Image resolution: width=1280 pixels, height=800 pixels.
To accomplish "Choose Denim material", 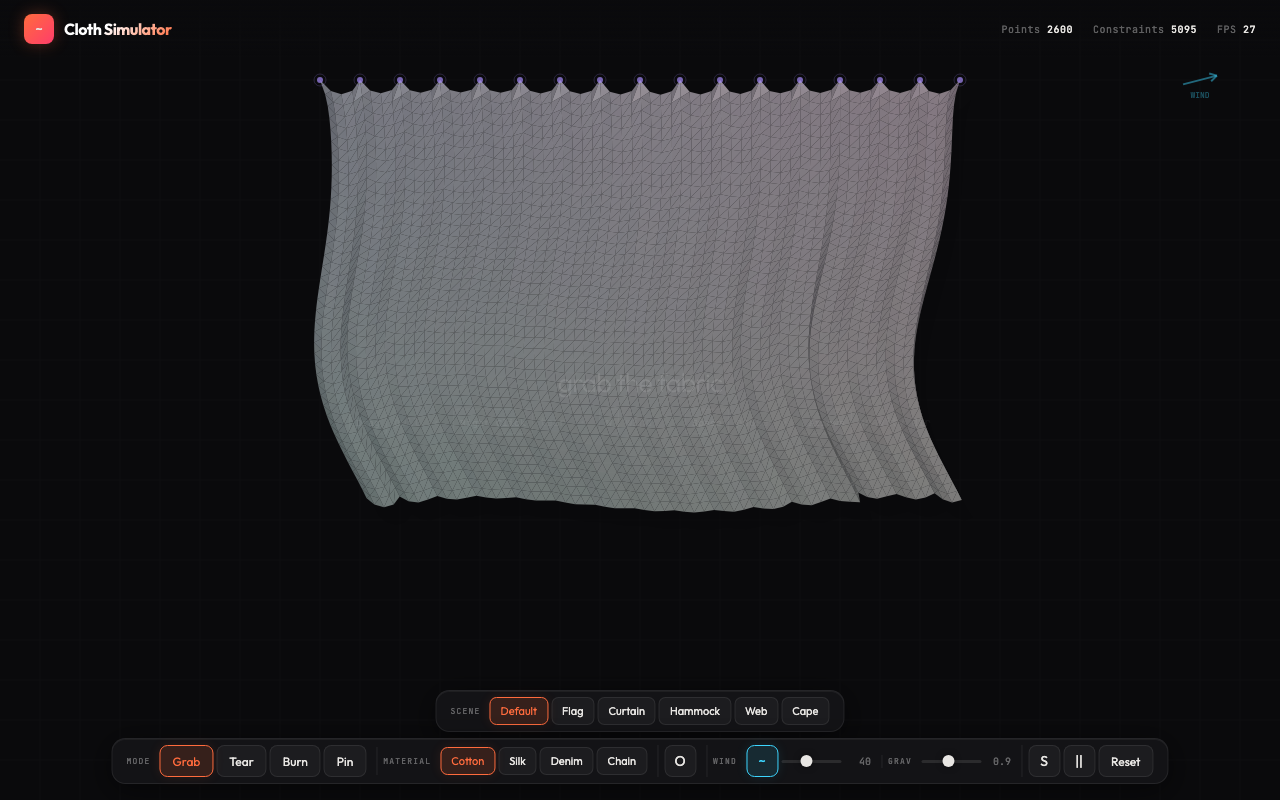I will point(566,761).
